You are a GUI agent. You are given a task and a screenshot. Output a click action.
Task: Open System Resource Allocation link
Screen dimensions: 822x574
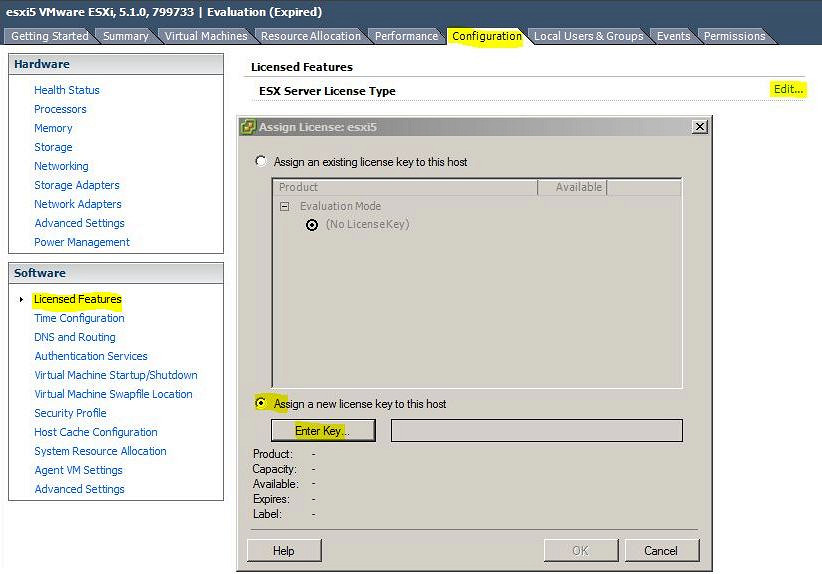(100, 451)
